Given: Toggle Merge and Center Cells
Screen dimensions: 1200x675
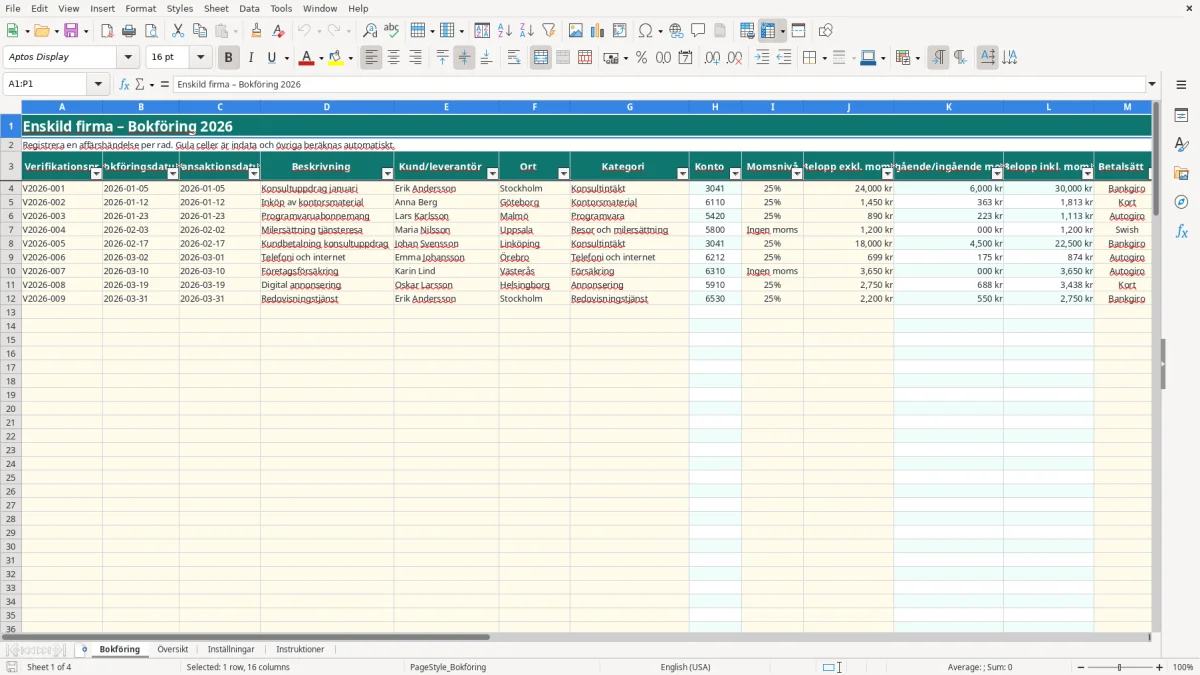Looking at the screenshot, I should [x=541, y=58].
